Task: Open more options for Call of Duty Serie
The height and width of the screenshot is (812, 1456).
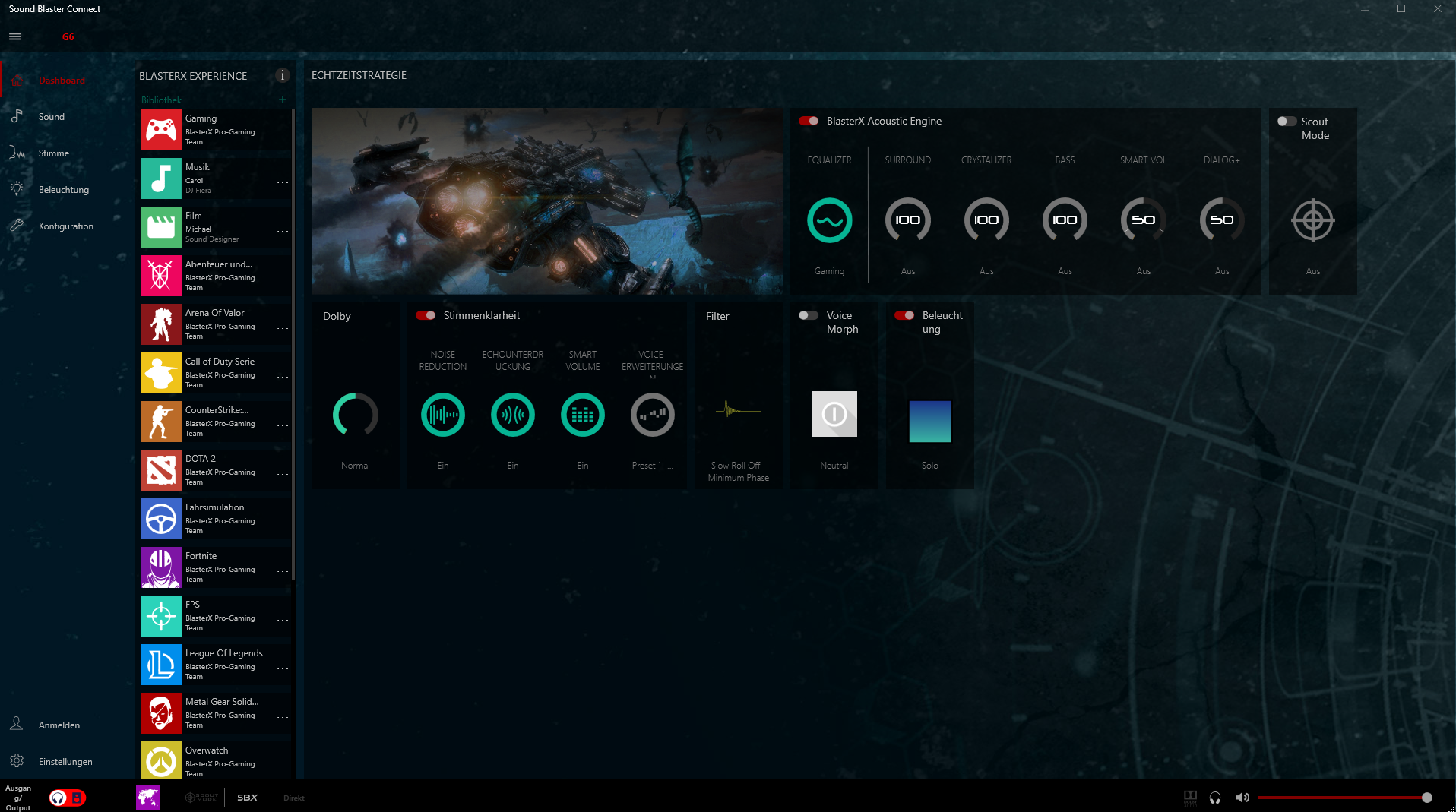Action: 283,377
